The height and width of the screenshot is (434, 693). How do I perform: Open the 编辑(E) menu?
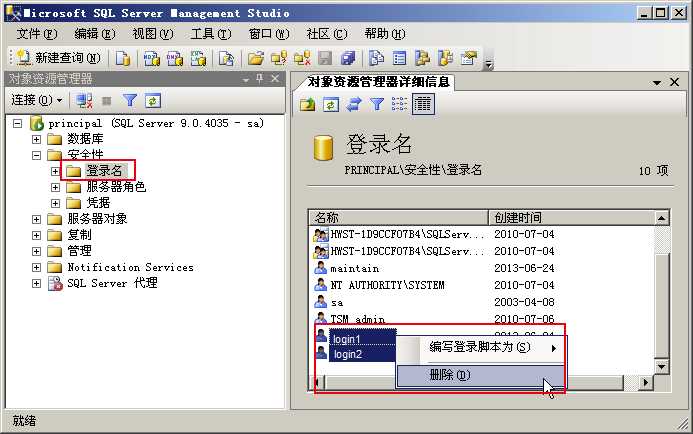95,34
